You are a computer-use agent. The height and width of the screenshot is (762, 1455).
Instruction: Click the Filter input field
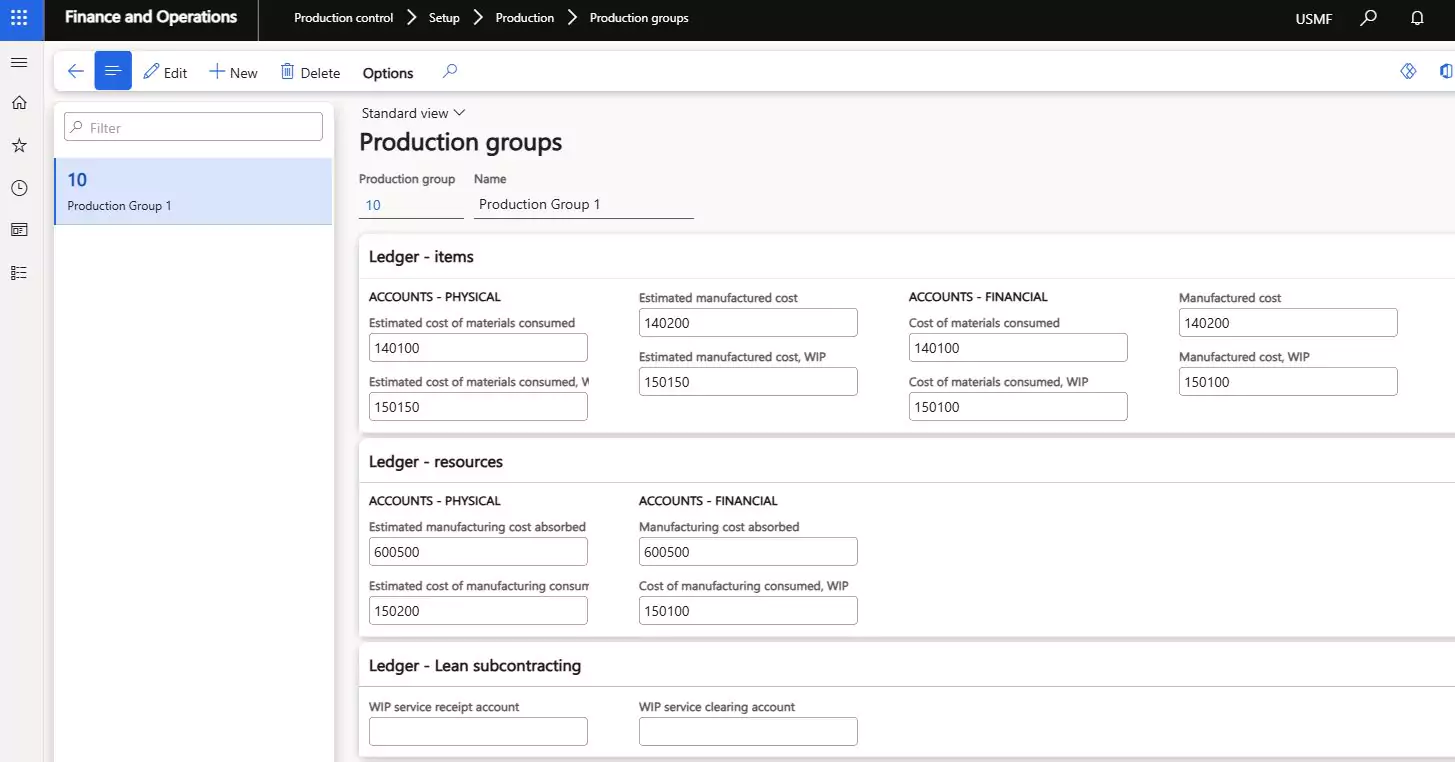193,127
